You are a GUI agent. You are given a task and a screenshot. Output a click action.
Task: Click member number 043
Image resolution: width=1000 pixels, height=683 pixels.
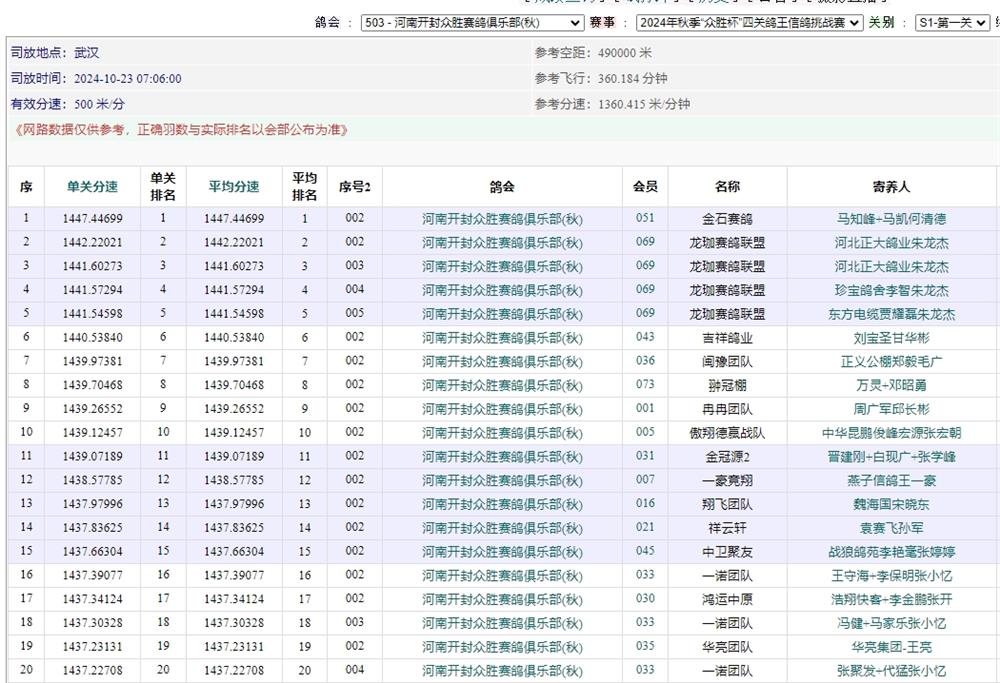pyautogui.click(x=645, y=337)
